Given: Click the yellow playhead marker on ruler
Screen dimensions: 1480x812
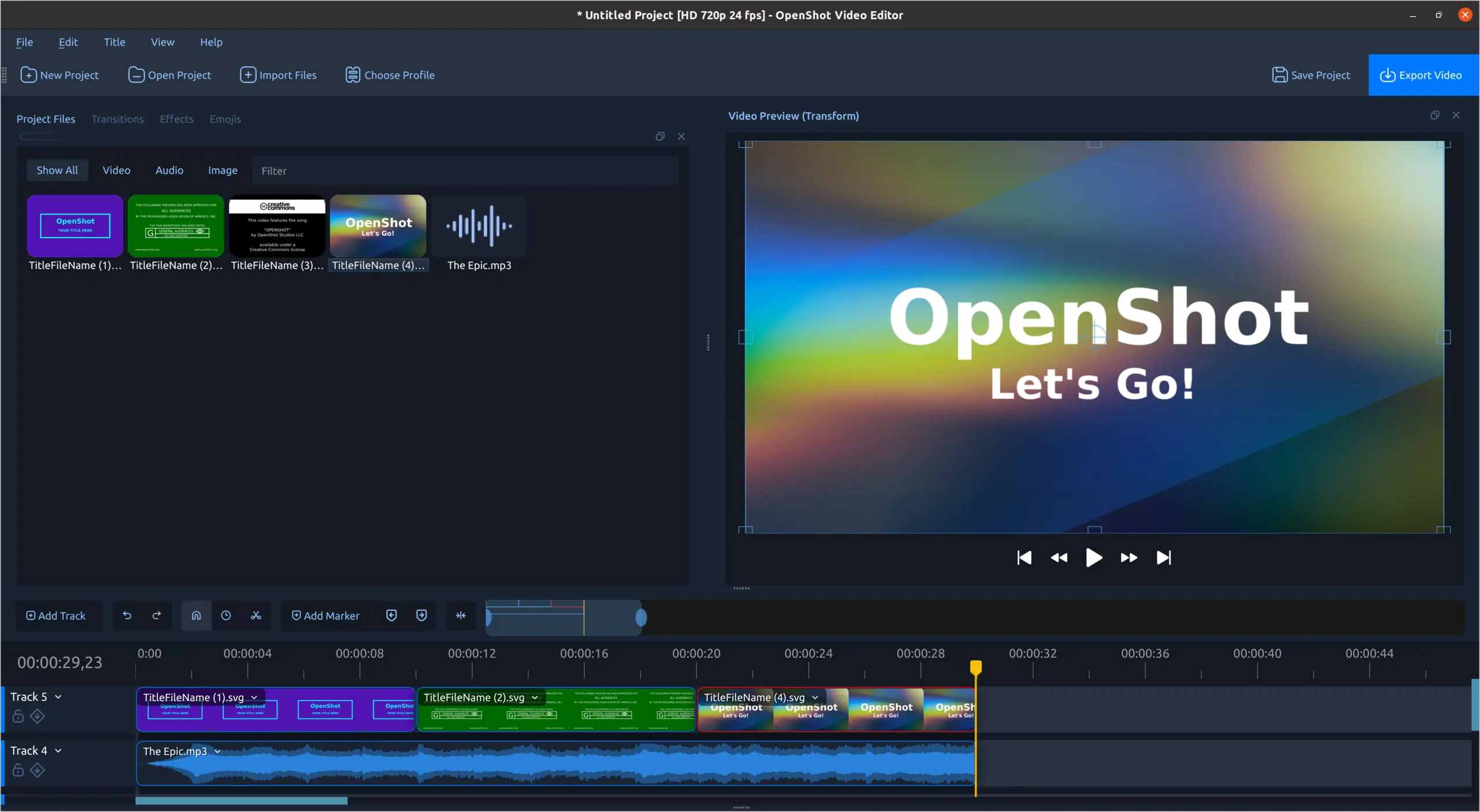Looking at the screenshot, I should pos(976,668).
